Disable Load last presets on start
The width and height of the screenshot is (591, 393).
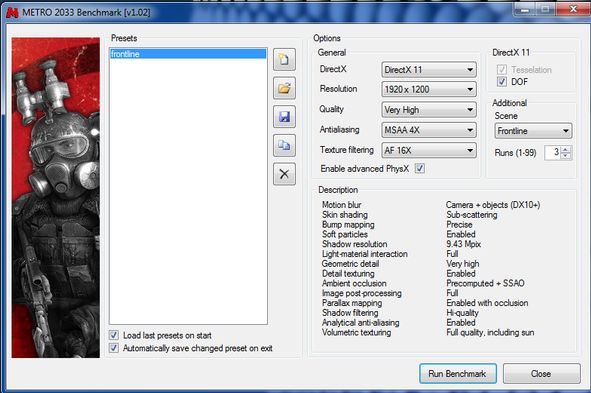click(x=113, y=335)
